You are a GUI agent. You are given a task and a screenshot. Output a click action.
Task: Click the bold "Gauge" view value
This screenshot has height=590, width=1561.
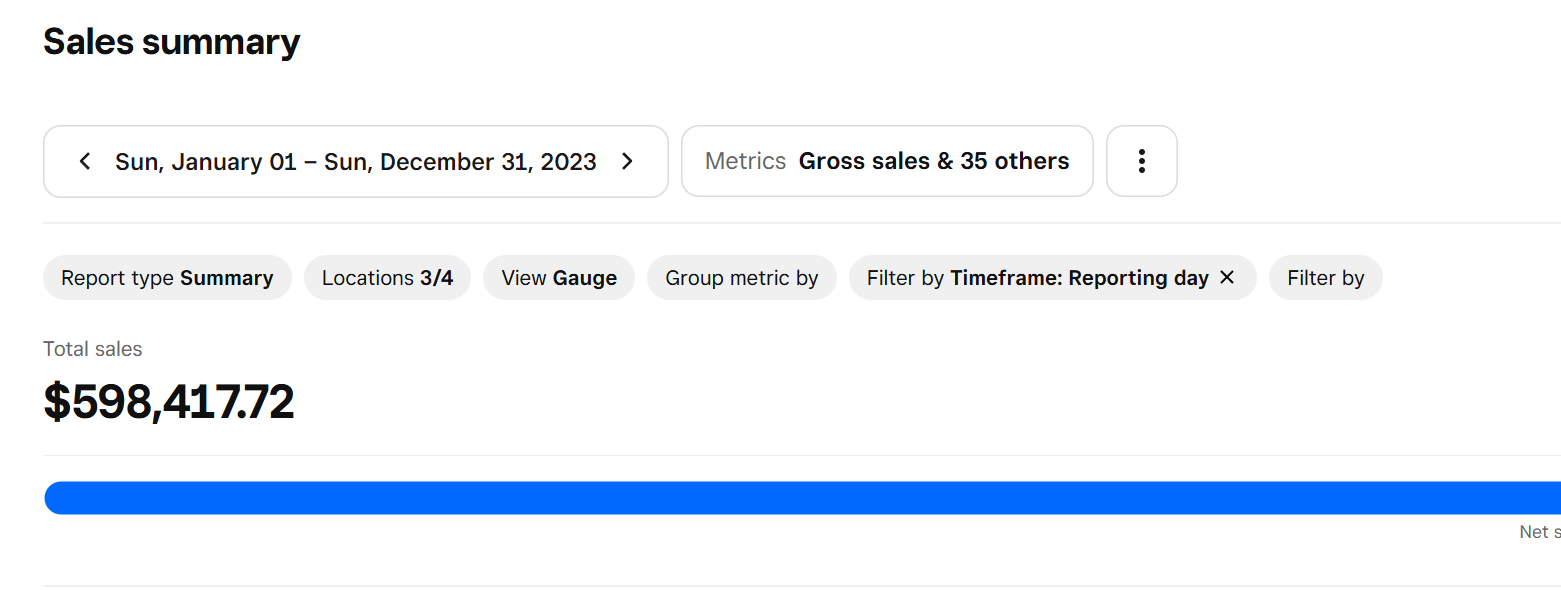tap(585, 278)
